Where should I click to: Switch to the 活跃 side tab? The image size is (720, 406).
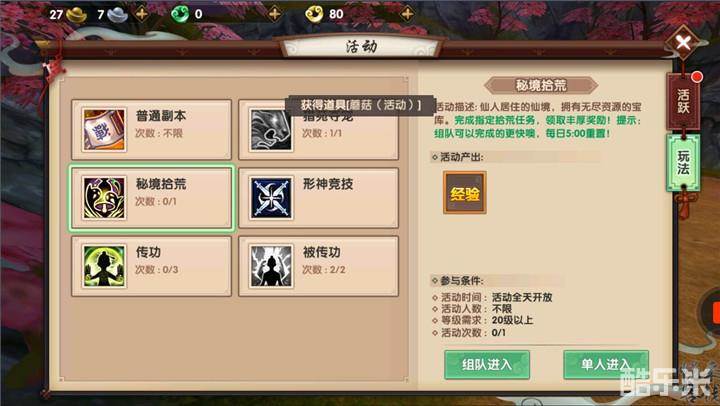683,101
